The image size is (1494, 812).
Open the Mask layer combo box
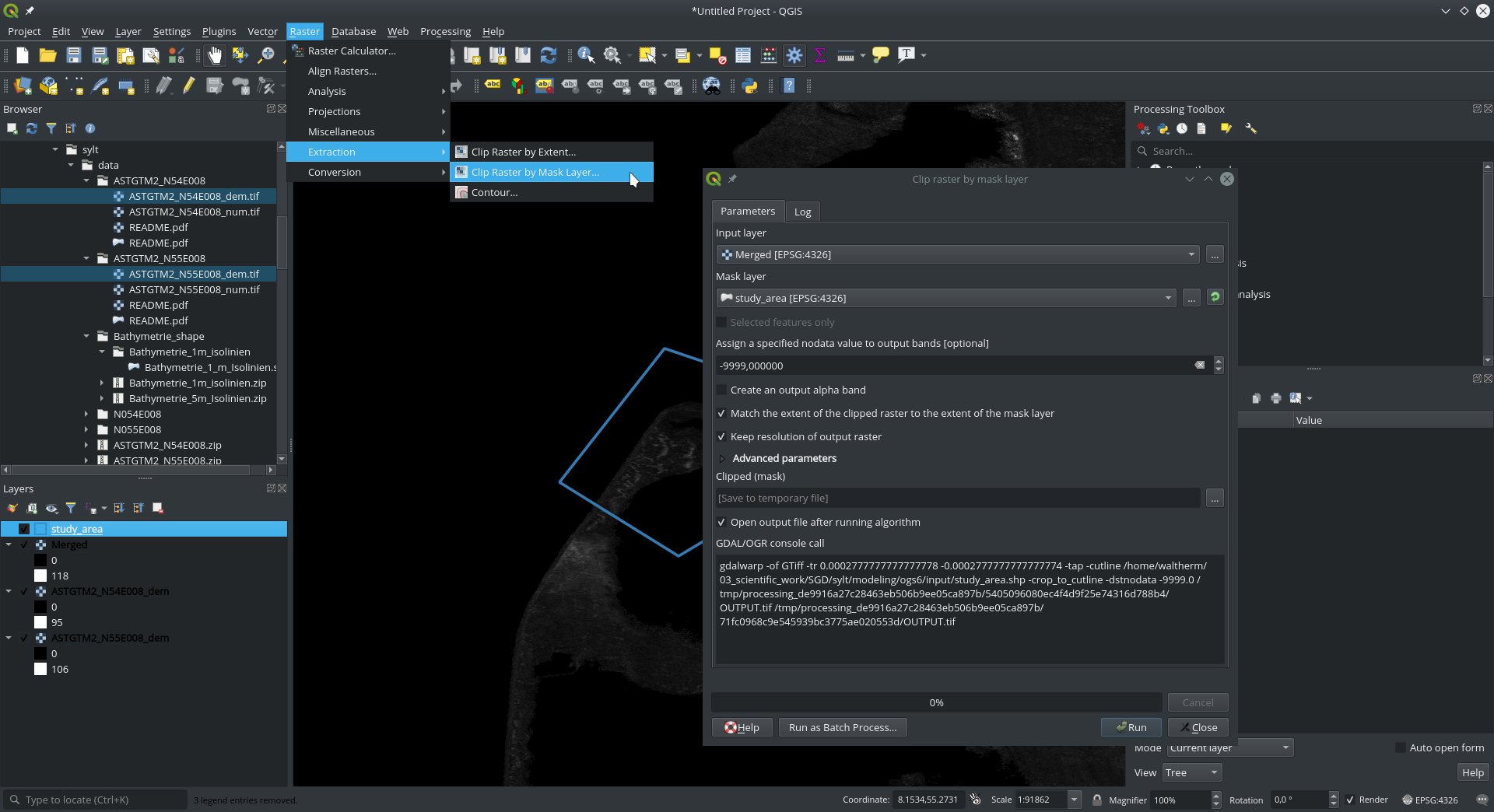point(945,299)
